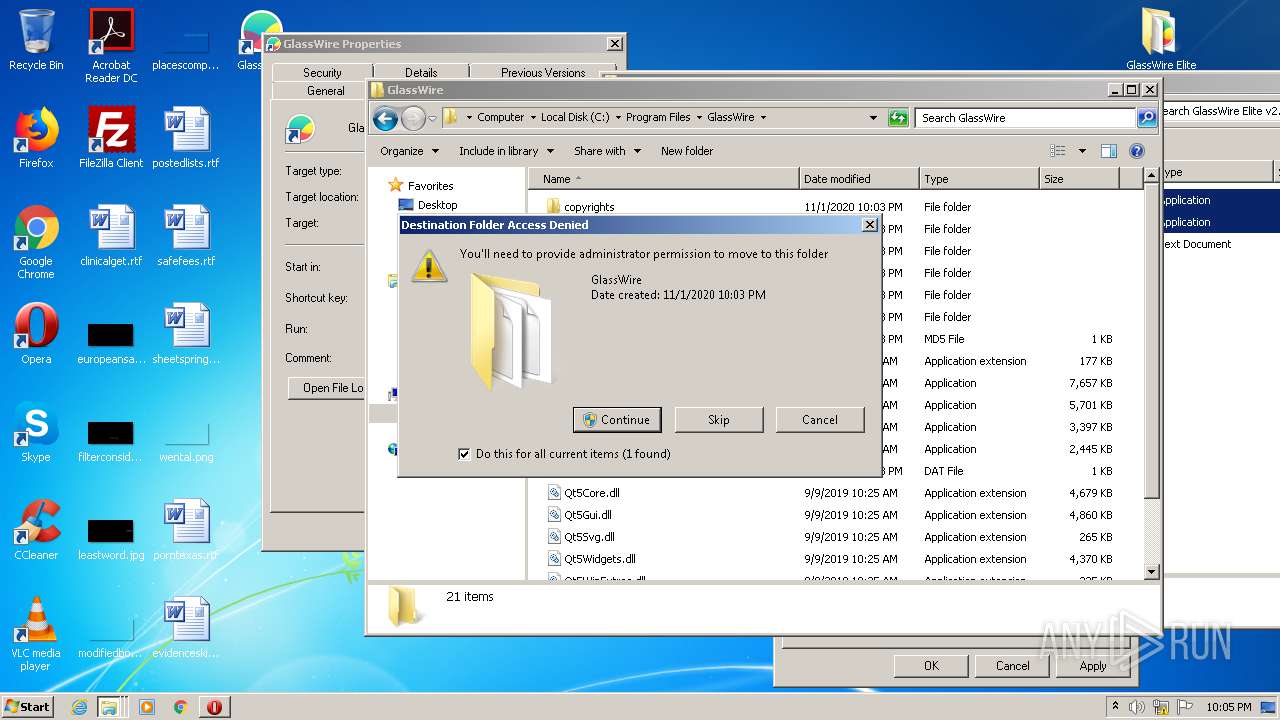Click the volume icon in system tray
Screen dimensions: 1280x720
[1137, 707]
